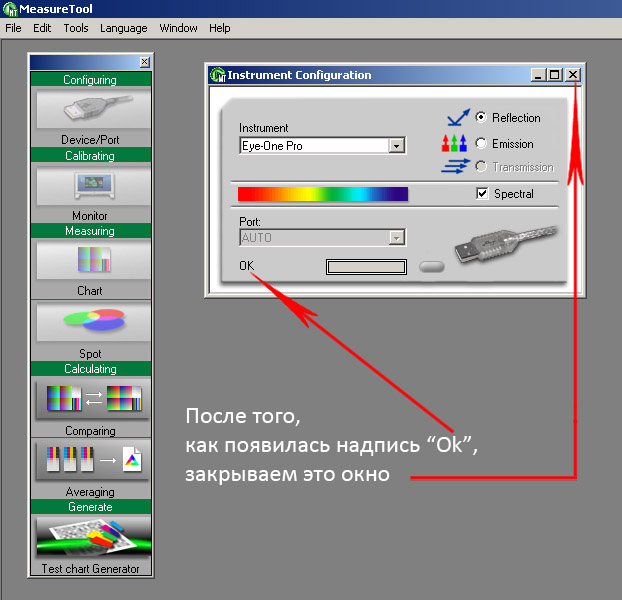The width and height of the screenshot is (622, 600).
Task: Maximize the Instrument Configuration window
Action: pyautogui.click(x=555, y=75)
